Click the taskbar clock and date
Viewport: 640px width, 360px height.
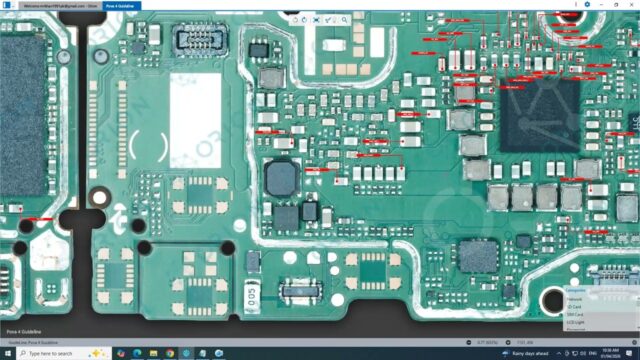pos(611,353)
